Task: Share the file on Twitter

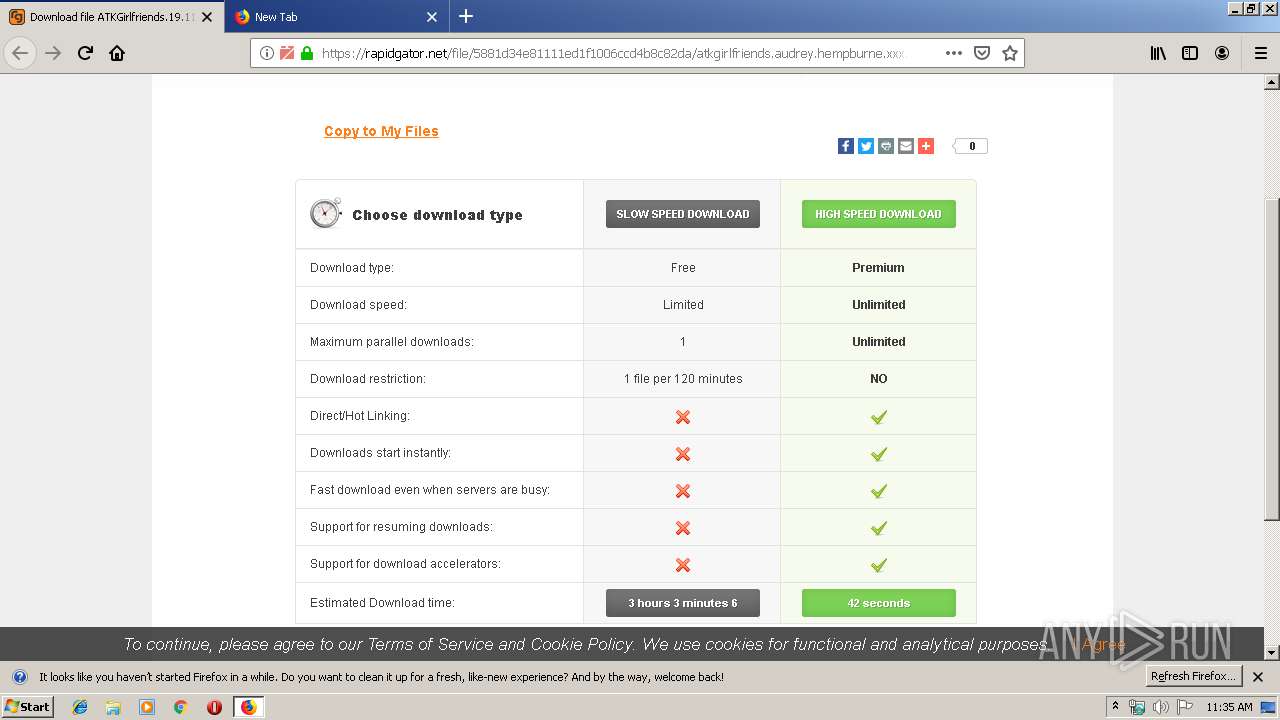Action: coord(866,146)
